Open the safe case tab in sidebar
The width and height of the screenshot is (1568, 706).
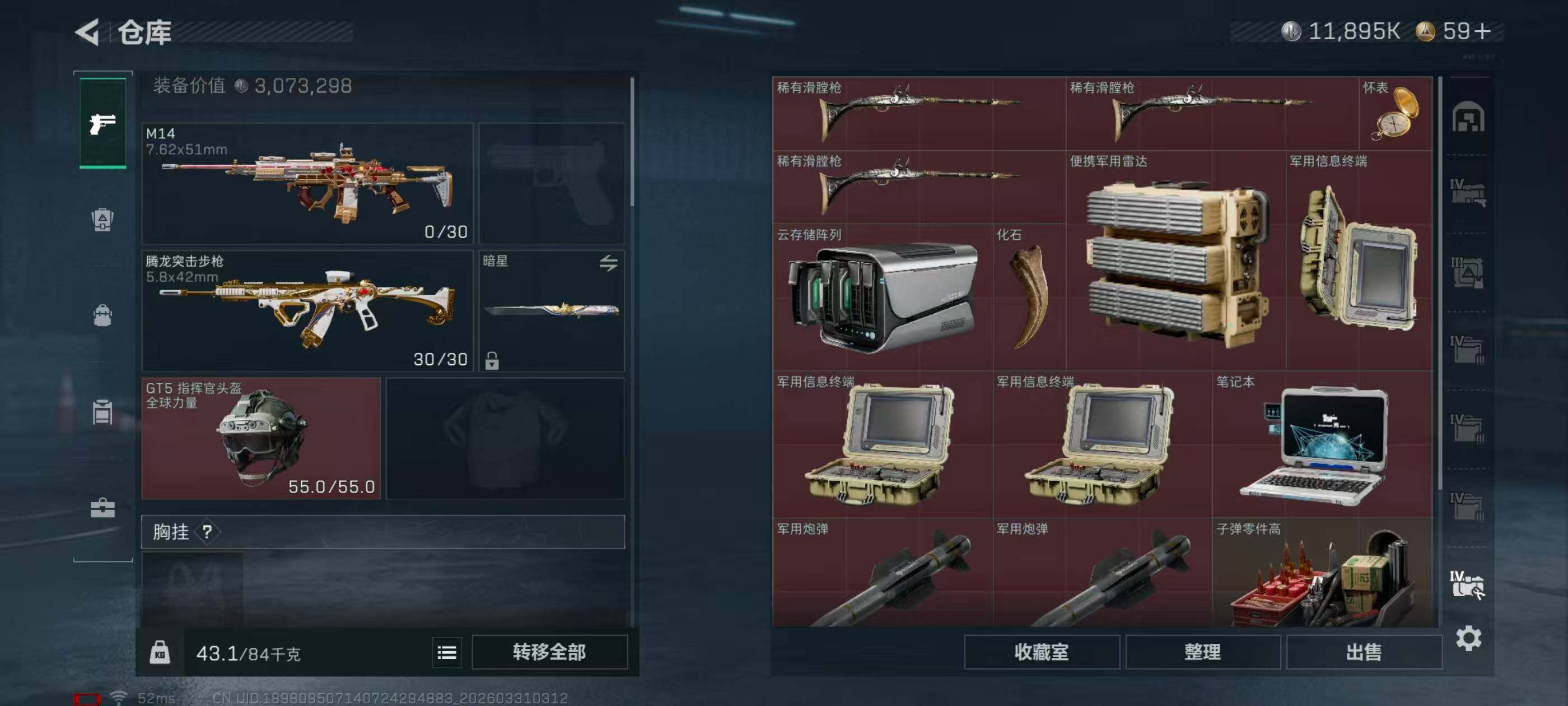coord(102,508)
